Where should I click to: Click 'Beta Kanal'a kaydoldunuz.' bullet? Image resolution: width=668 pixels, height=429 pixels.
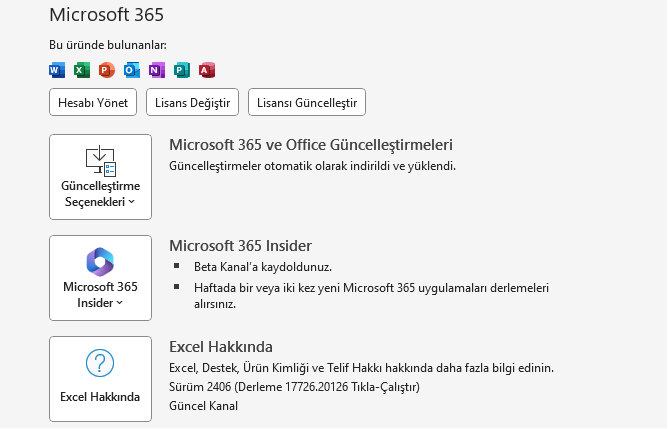(263, 267)
